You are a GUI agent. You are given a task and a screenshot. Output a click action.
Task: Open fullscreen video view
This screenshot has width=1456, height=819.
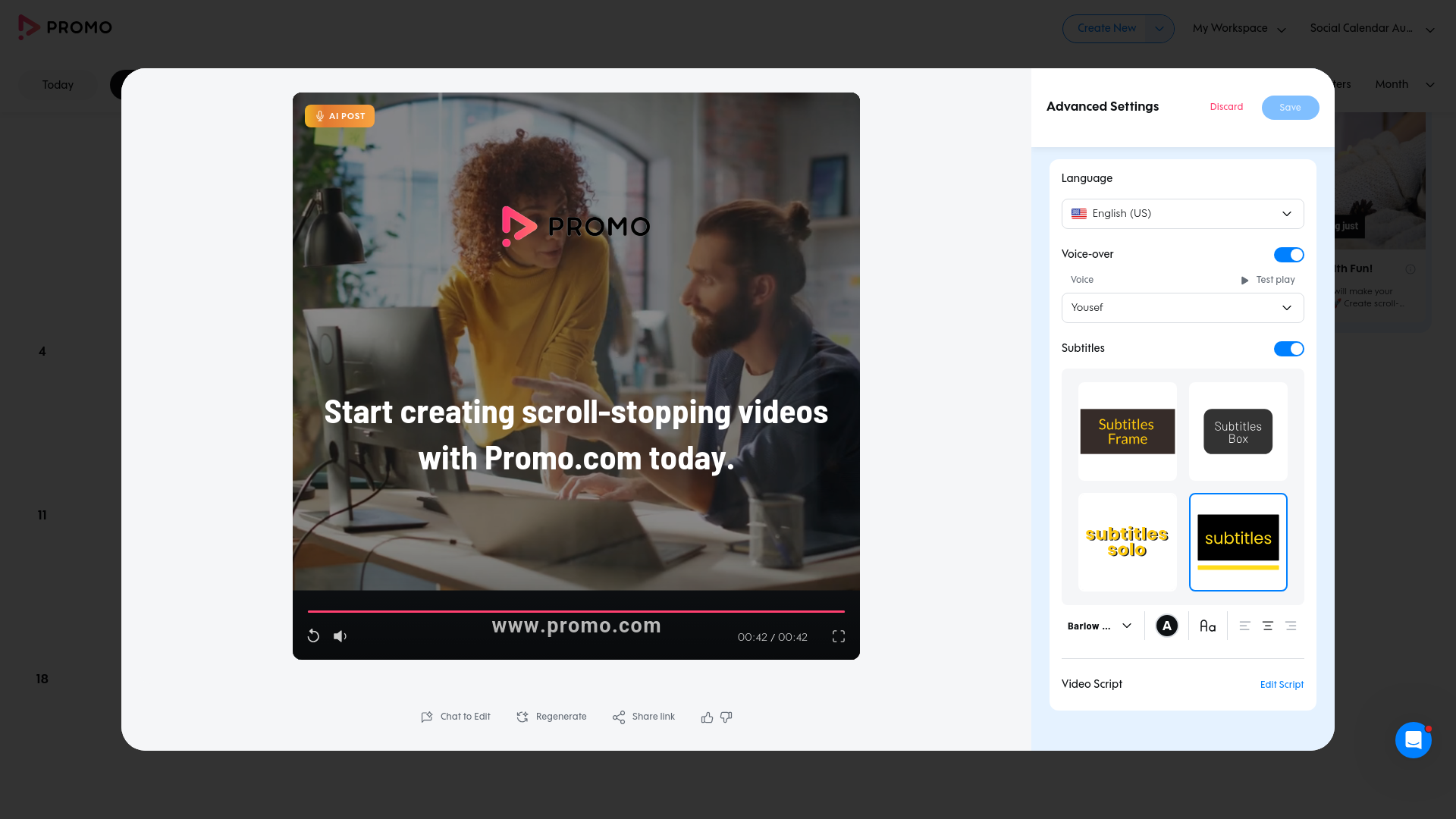point(839,636)
